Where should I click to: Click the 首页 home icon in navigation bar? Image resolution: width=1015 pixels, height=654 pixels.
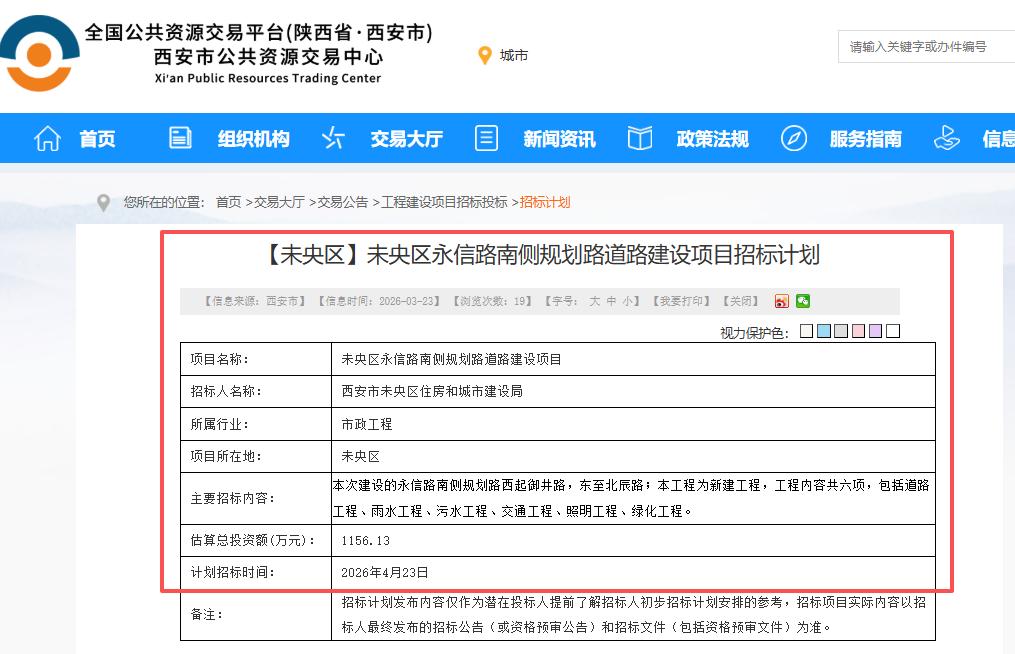tap(46, 138)
